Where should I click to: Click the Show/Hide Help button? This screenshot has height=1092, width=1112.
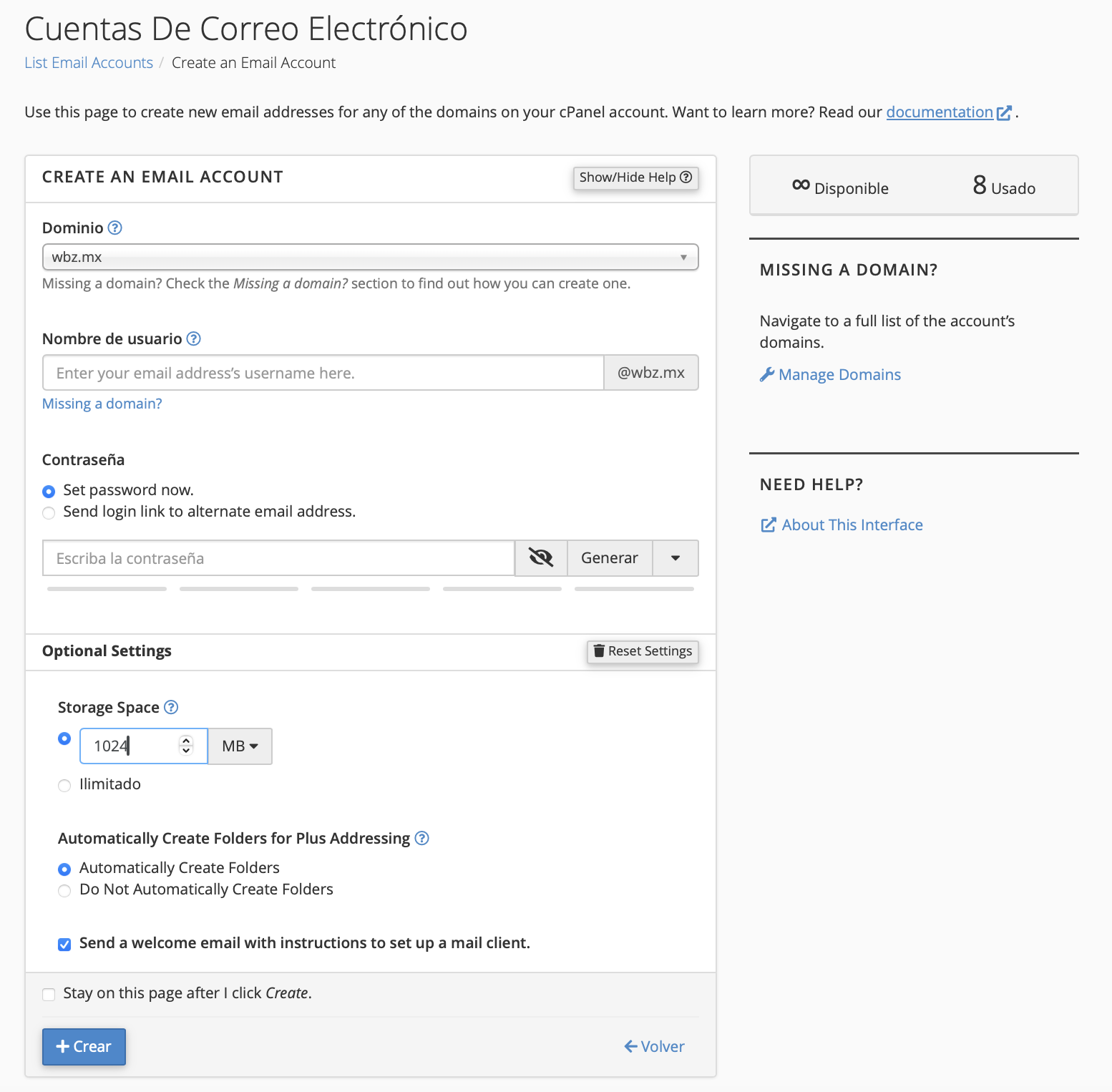coord(635,177)
